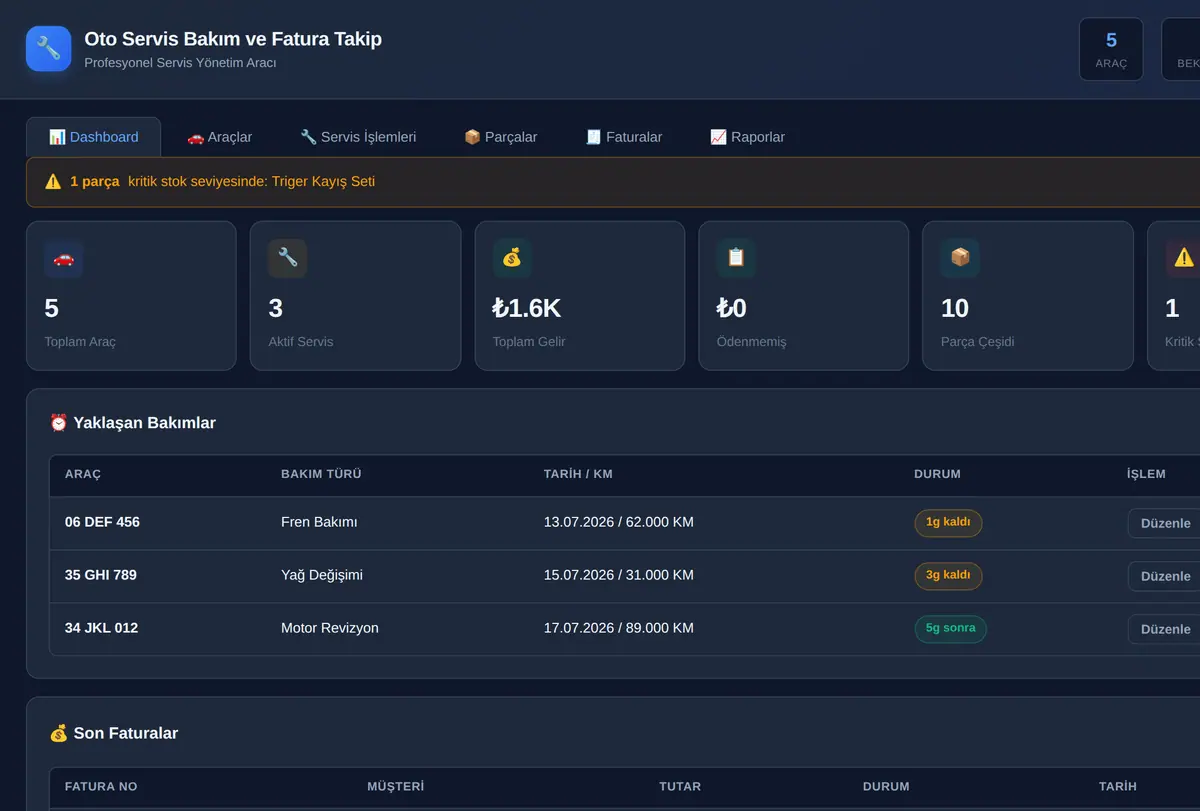The height and width of the screenshot is (811, 1200).
Task: Click the 'Fren Bakımı' maintenance type
Action: pos(319,522)
